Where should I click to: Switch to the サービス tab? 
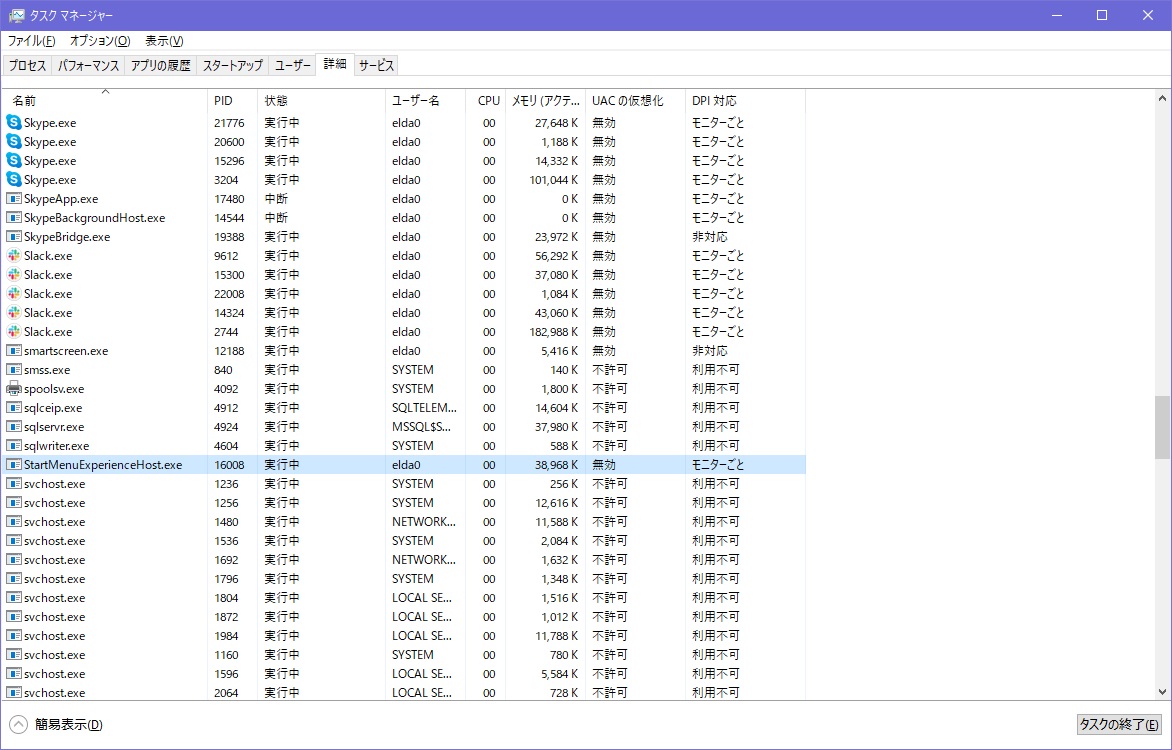(x=376, y=65)
